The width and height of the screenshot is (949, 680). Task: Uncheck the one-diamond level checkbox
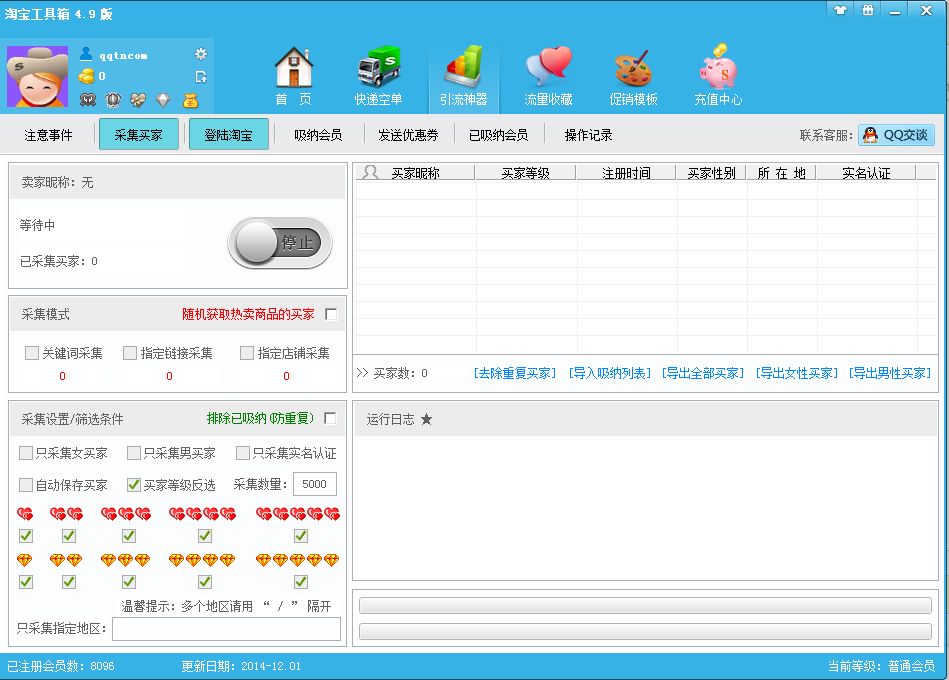[x=26, y=582]
